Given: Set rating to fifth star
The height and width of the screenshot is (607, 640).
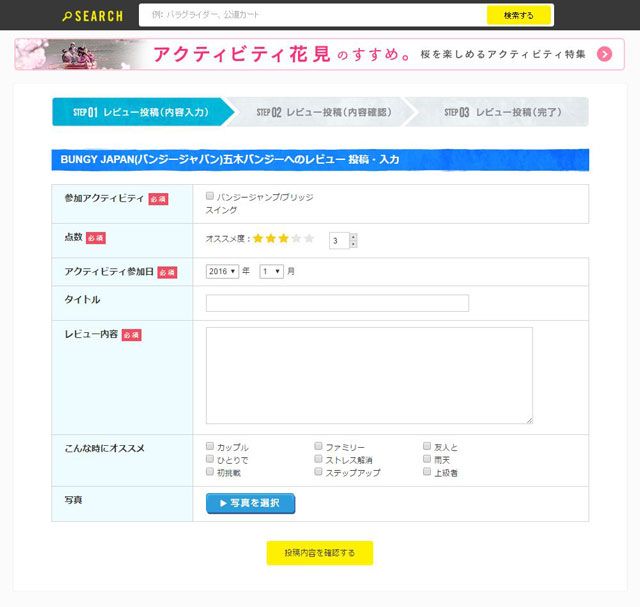Looking at the screenshot, I should point(309,238).
